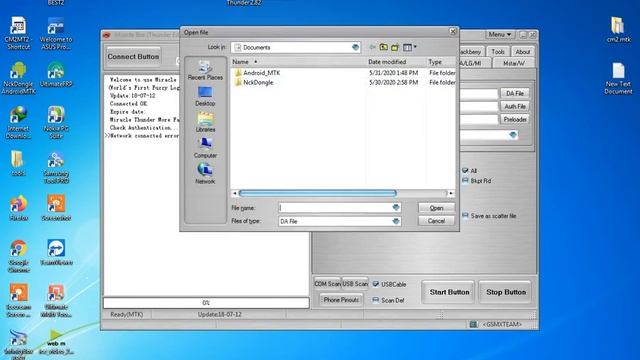This screenshot has height=360, width=640.
Task: Expand the Look in Documents dropdown
Action: [356, 47]
